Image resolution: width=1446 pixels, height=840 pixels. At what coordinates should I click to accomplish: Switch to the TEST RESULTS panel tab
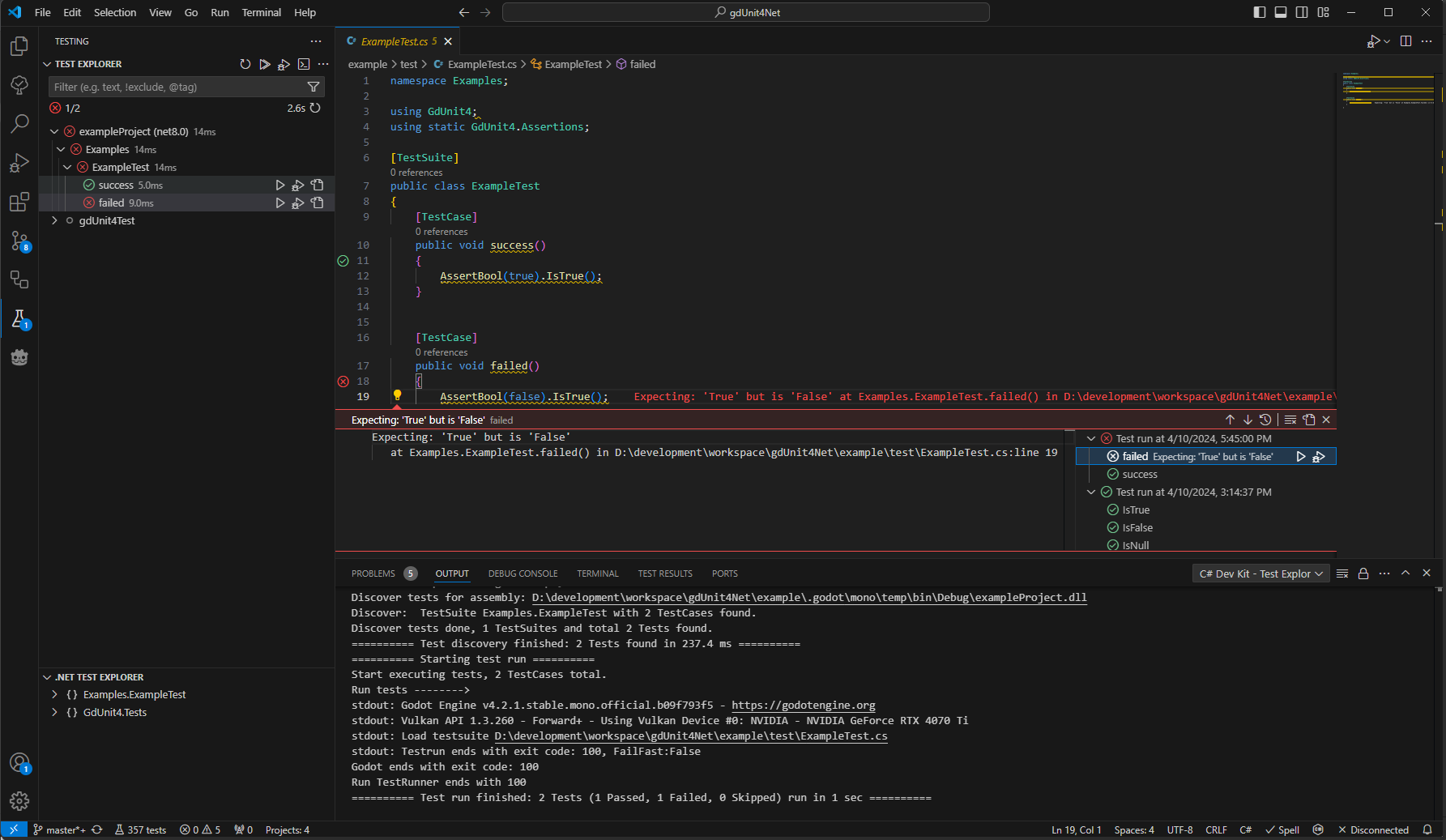tap(664, 574)
